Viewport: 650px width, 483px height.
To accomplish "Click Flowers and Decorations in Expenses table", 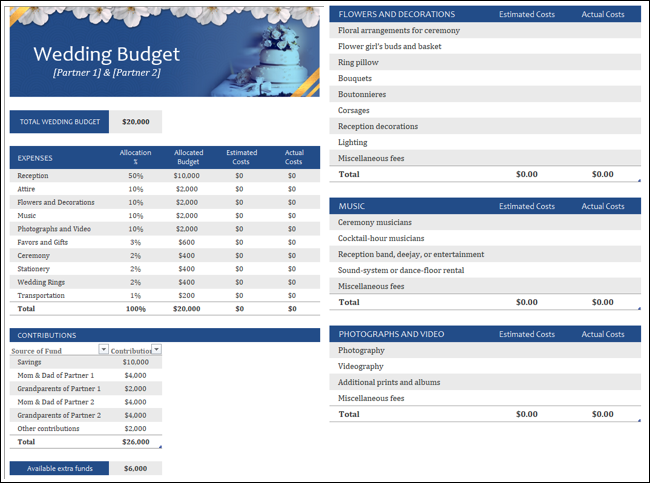I will click(56, 202).
